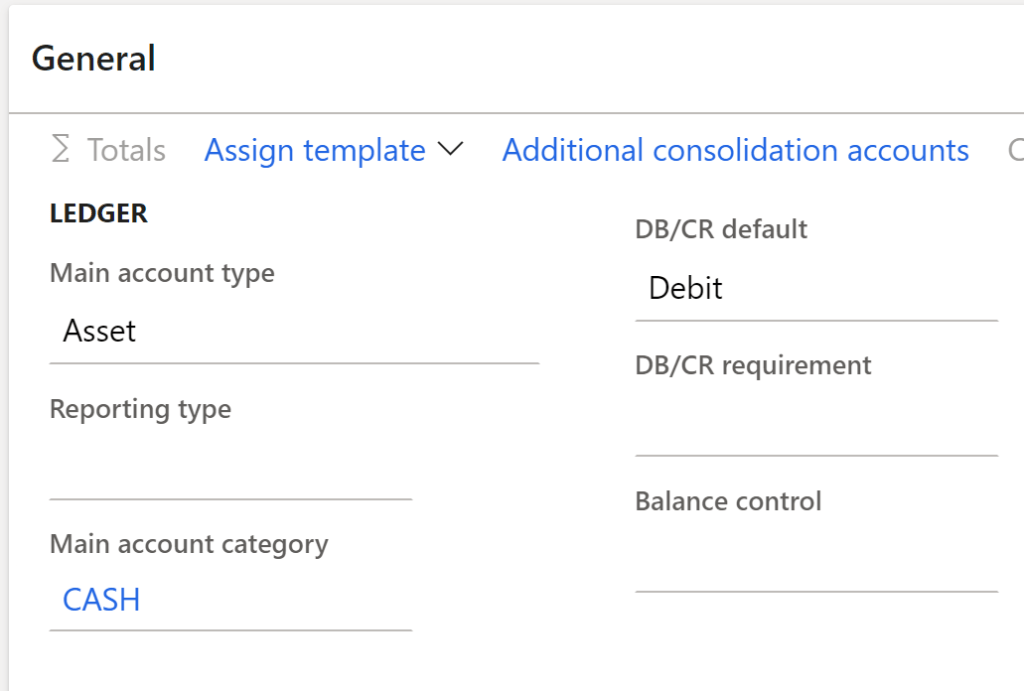The image size is (1024, 691).
Task: Collapse the General section header
Action: click(94, 58)
